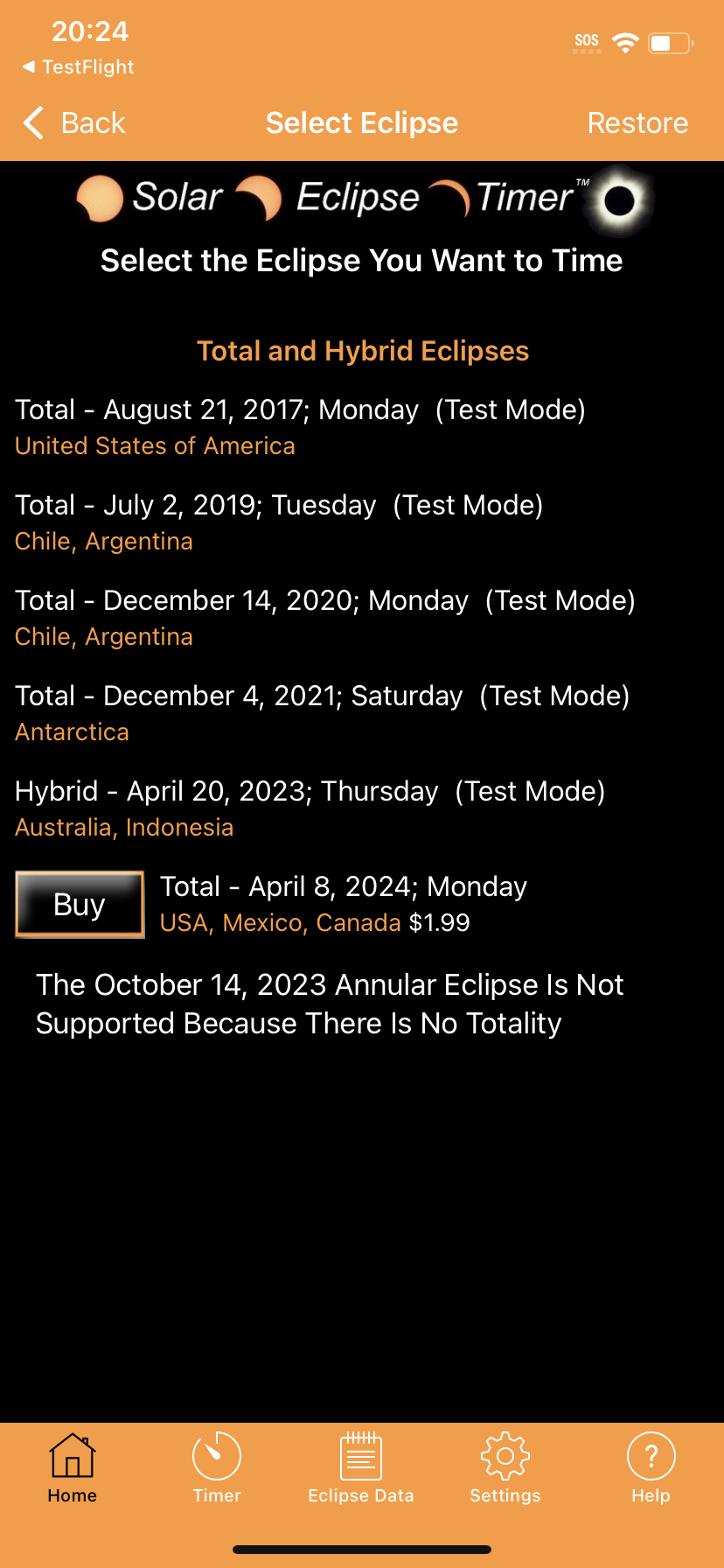Select the December 14, 2020 eclipse
This screenshot has width=724, height=1568.
326,616
